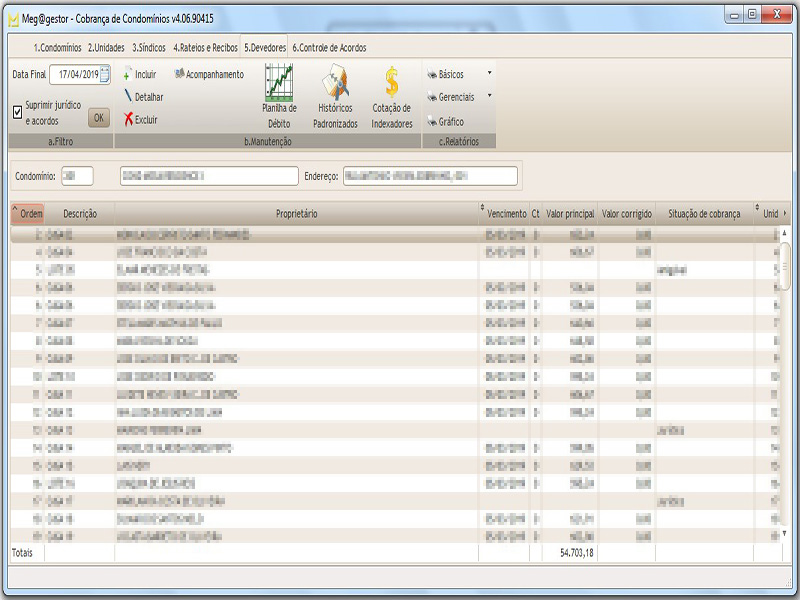Image resolution: width=800 pixels, height=600 pixels.
Task: Click the Gráfico report icon
Action: click(x=432, y=121)
